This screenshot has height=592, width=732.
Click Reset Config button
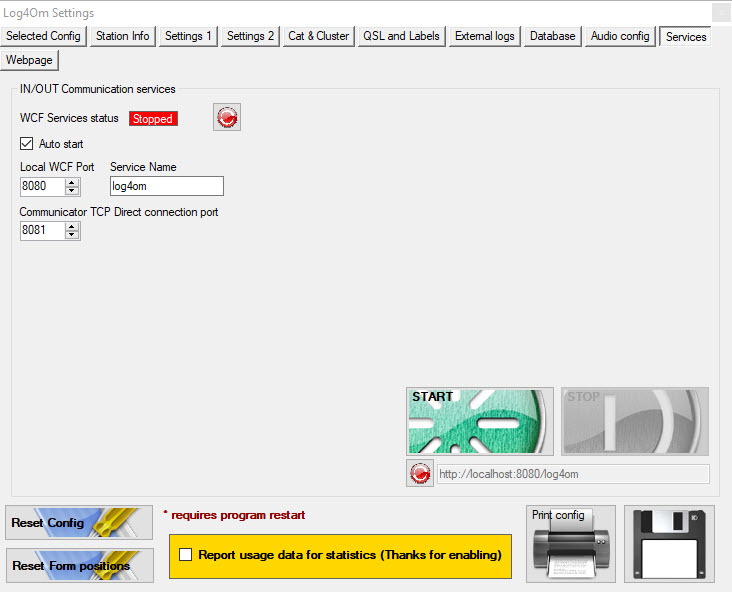[79, 522]
